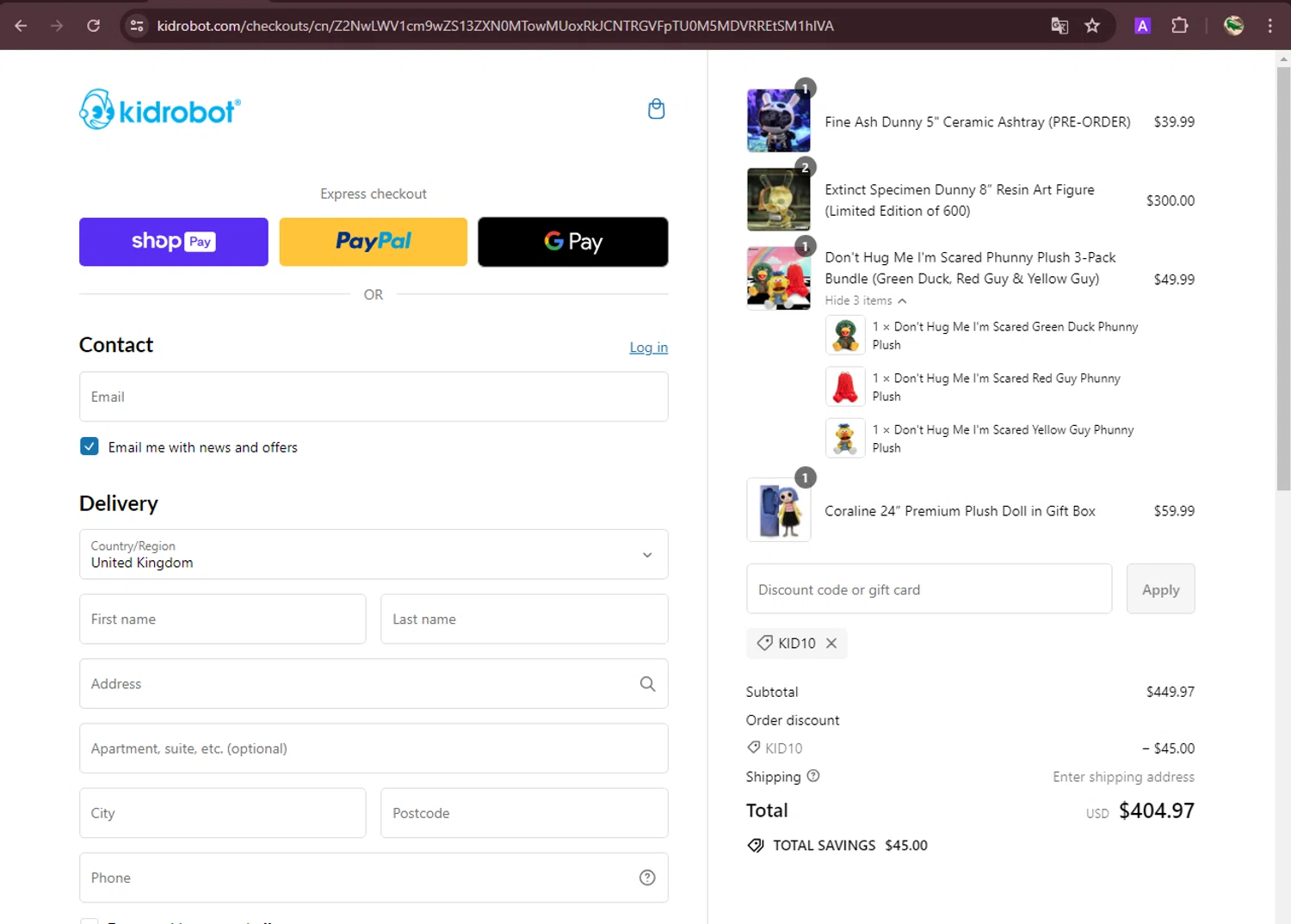
Task: Focus the Discount code or gift card field
Action: [930, 589]
